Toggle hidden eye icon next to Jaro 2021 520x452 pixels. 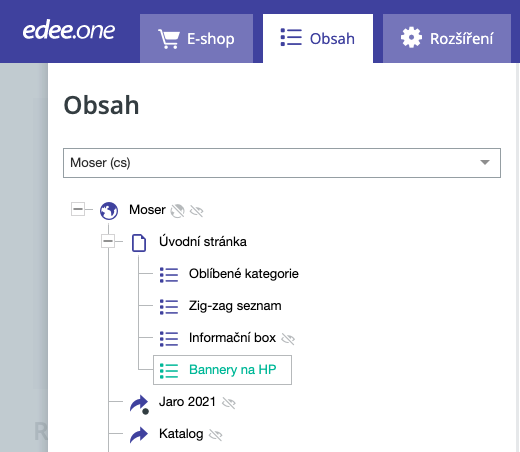pos(229,403)
